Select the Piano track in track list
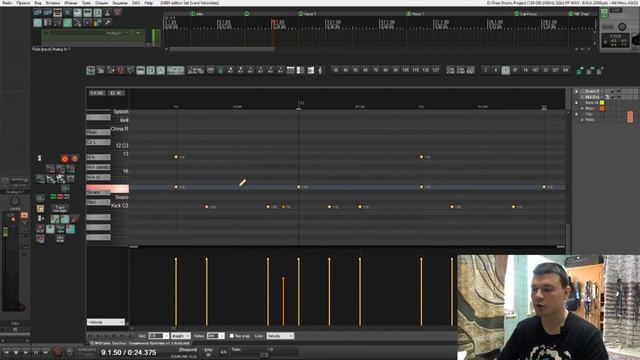The image size is (640, 360). click(x=590, y=120)
